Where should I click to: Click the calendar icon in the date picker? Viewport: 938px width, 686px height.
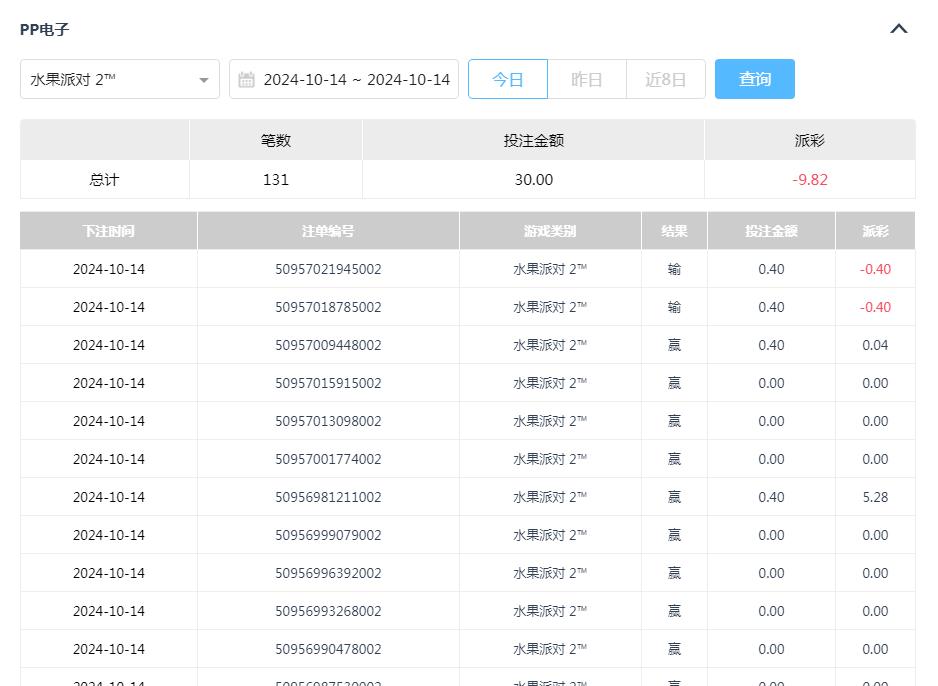pyautogui.click(x=247, y=79)
